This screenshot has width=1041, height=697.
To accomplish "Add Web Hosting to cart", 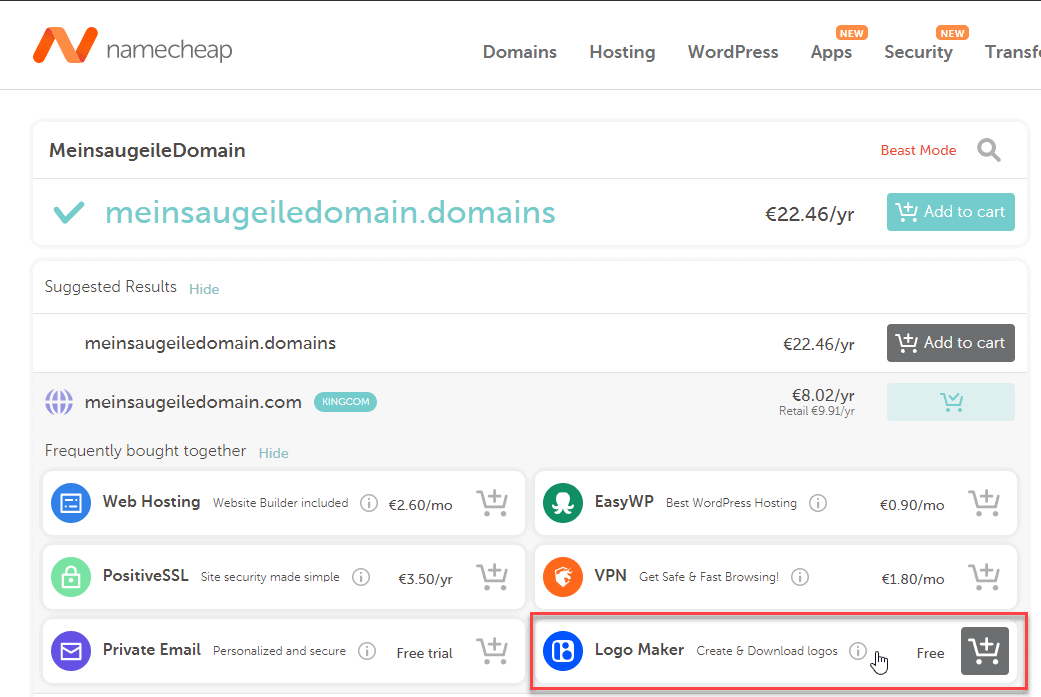I will pyautogui.click(x=492, y=503).
